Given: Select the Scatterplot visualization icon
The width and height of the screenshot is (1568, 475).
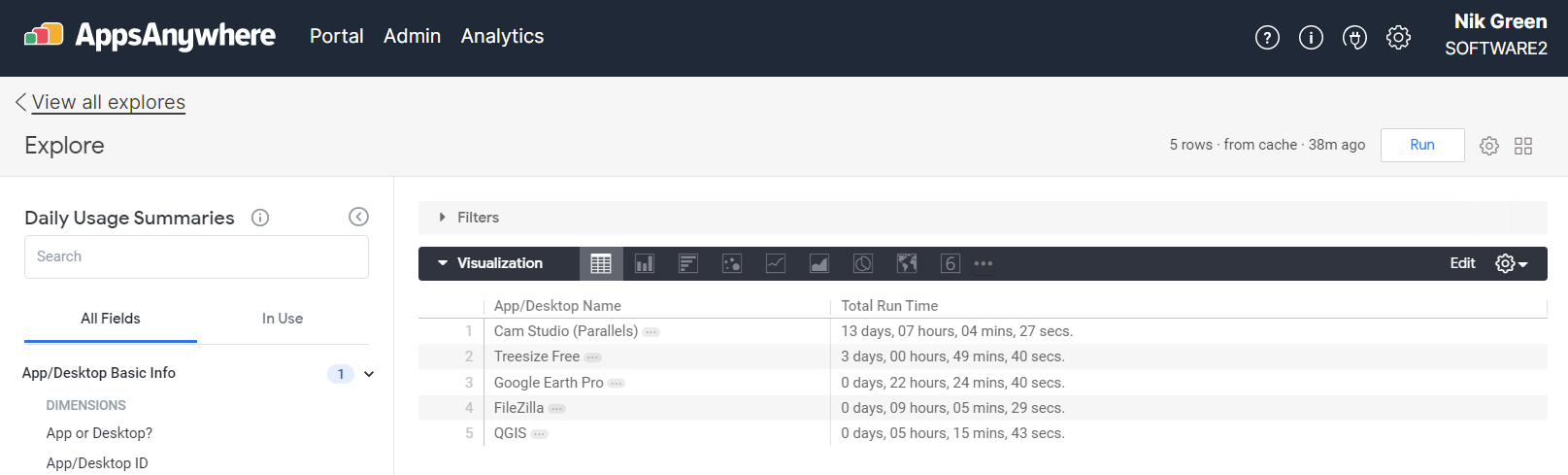Looking at the screenshot, I should click(732, 263).
